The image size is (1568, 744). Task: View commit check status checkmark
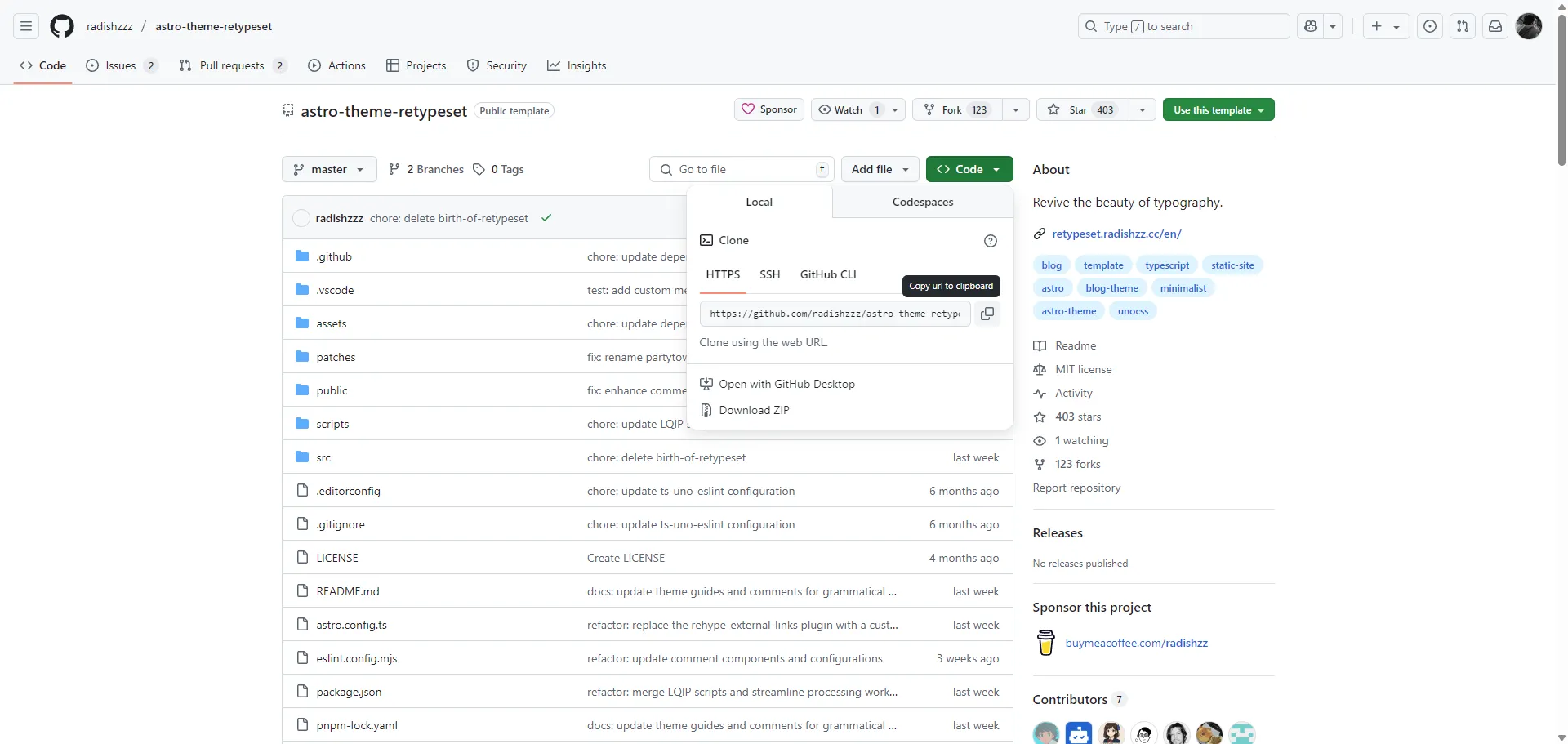tap(546, 218)
